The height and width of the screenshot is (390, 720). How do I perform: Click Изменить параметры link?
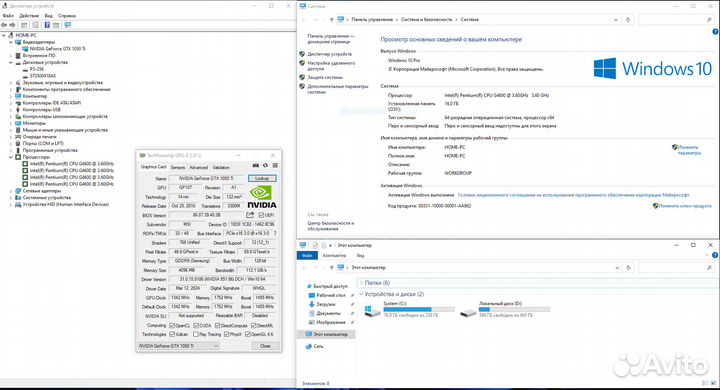[x=688, y=150]
